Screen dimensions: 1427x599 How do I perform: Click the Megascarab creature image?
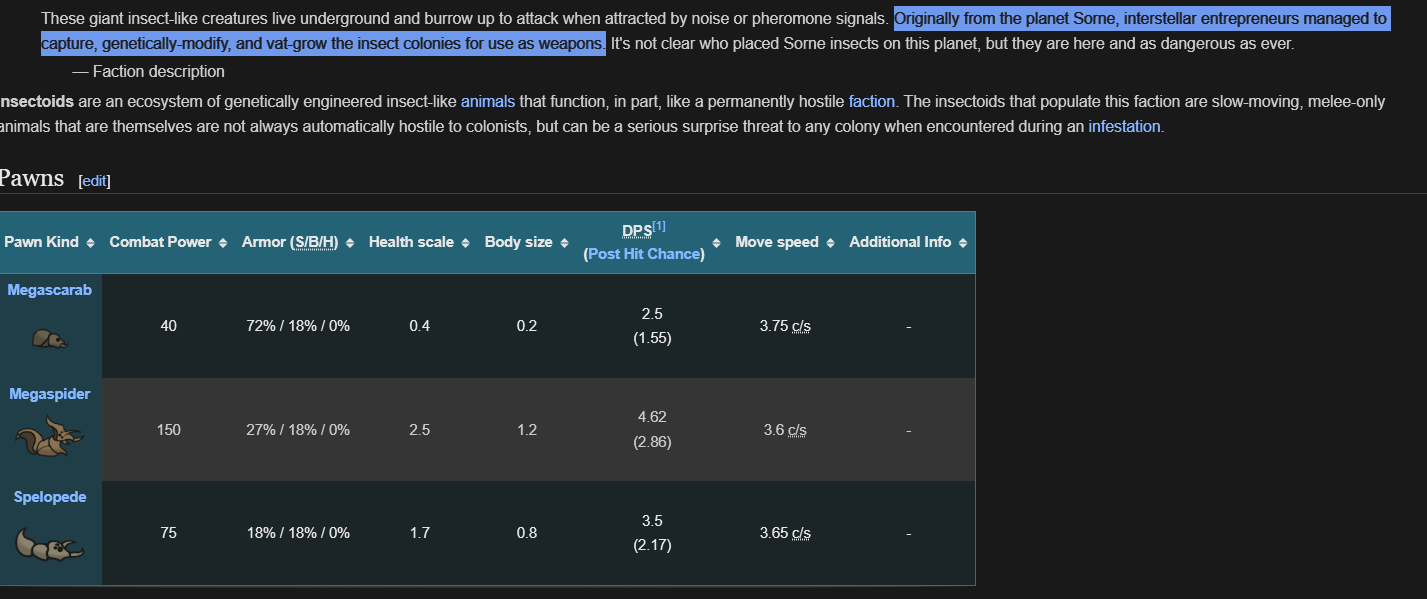pos(50,339)
